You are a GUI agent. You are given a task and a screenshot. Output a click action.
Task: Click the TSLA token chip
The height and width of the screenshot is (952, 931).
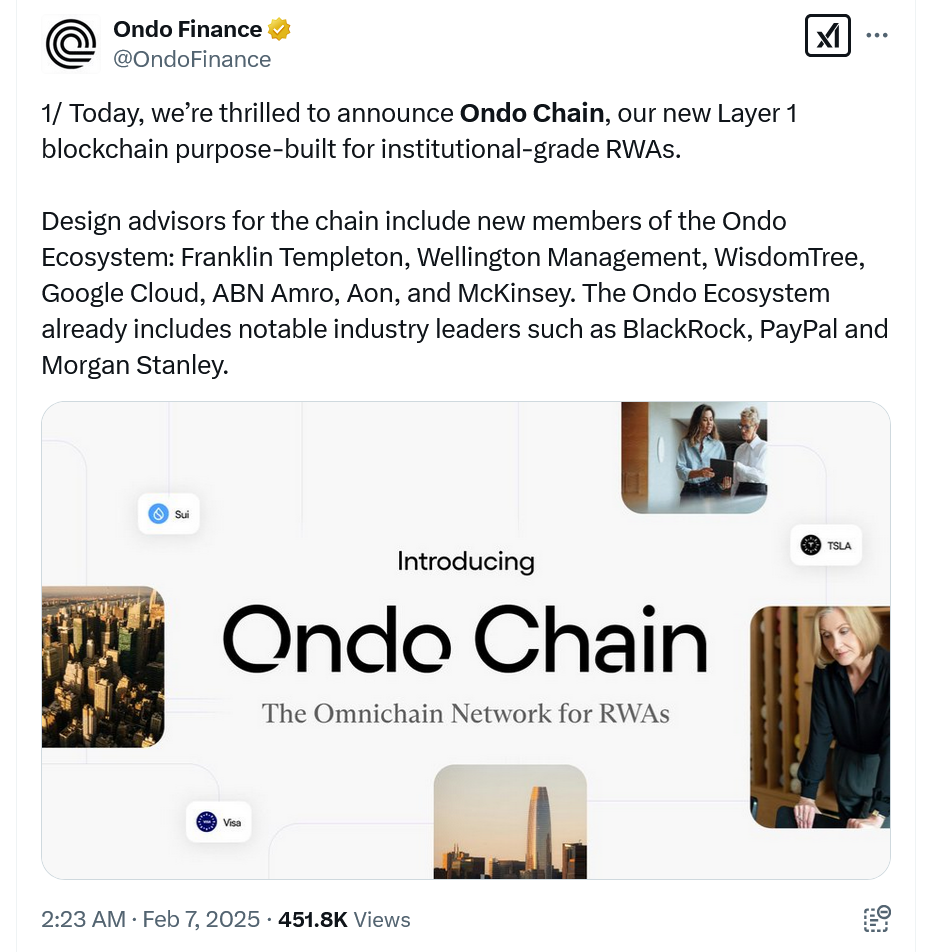826,545
